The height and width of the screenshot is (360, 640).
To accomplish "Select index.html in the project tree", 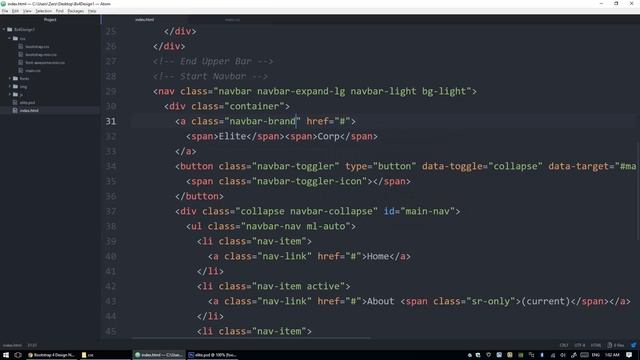I will [29, 111].
